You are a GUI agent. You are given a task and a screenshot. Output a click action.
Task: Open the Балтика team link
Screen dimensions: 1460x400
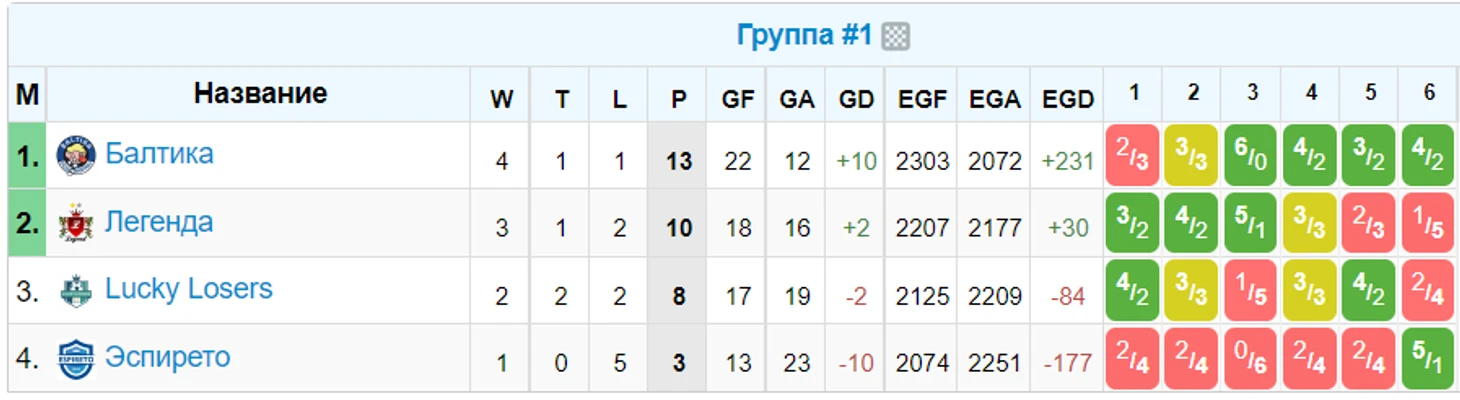(159, 154)
